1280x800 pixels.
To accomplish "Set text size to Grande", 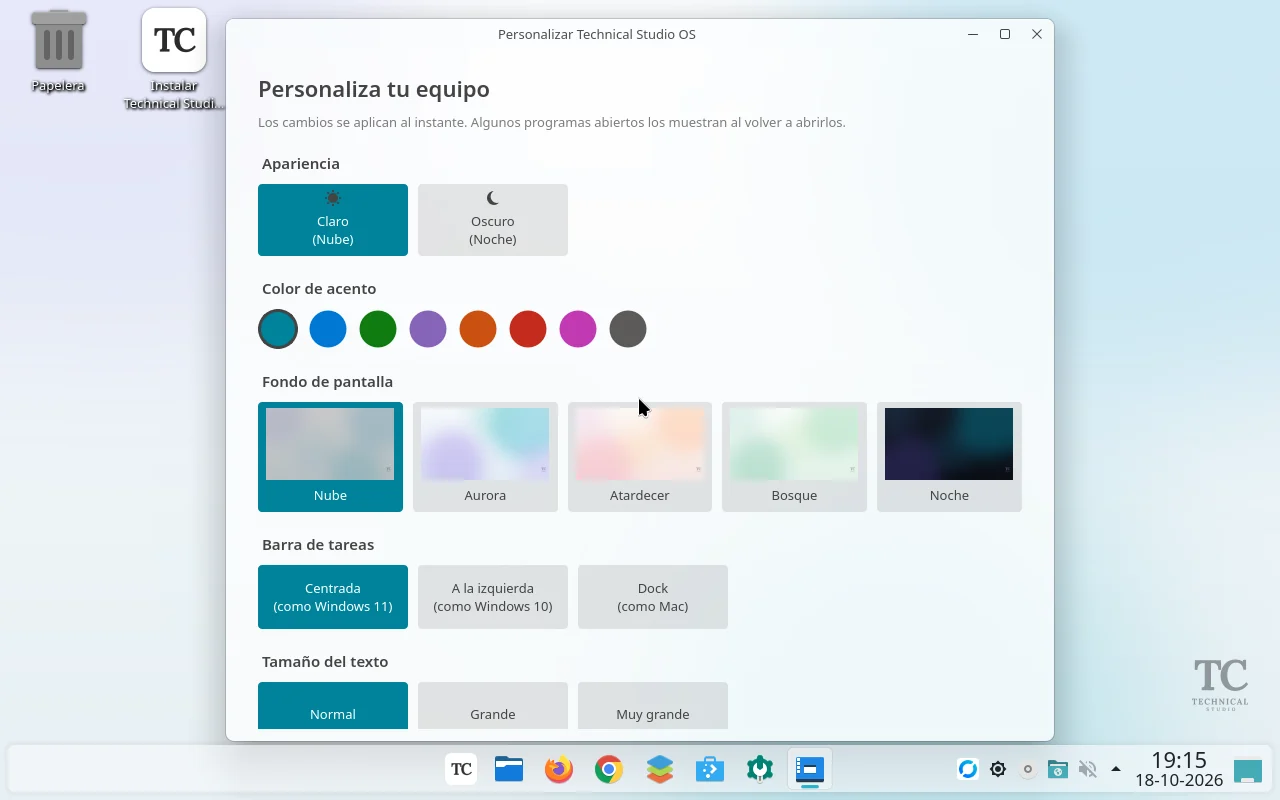I will (493, 706).
